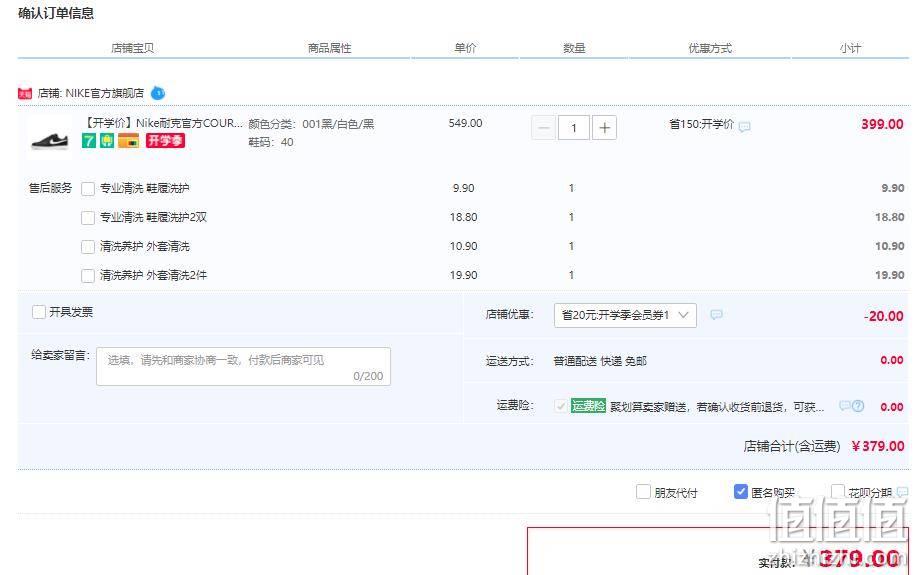Click the green 运费险 label badge
The width and height of the screenshot is (917, 575).
click(588, 405)
